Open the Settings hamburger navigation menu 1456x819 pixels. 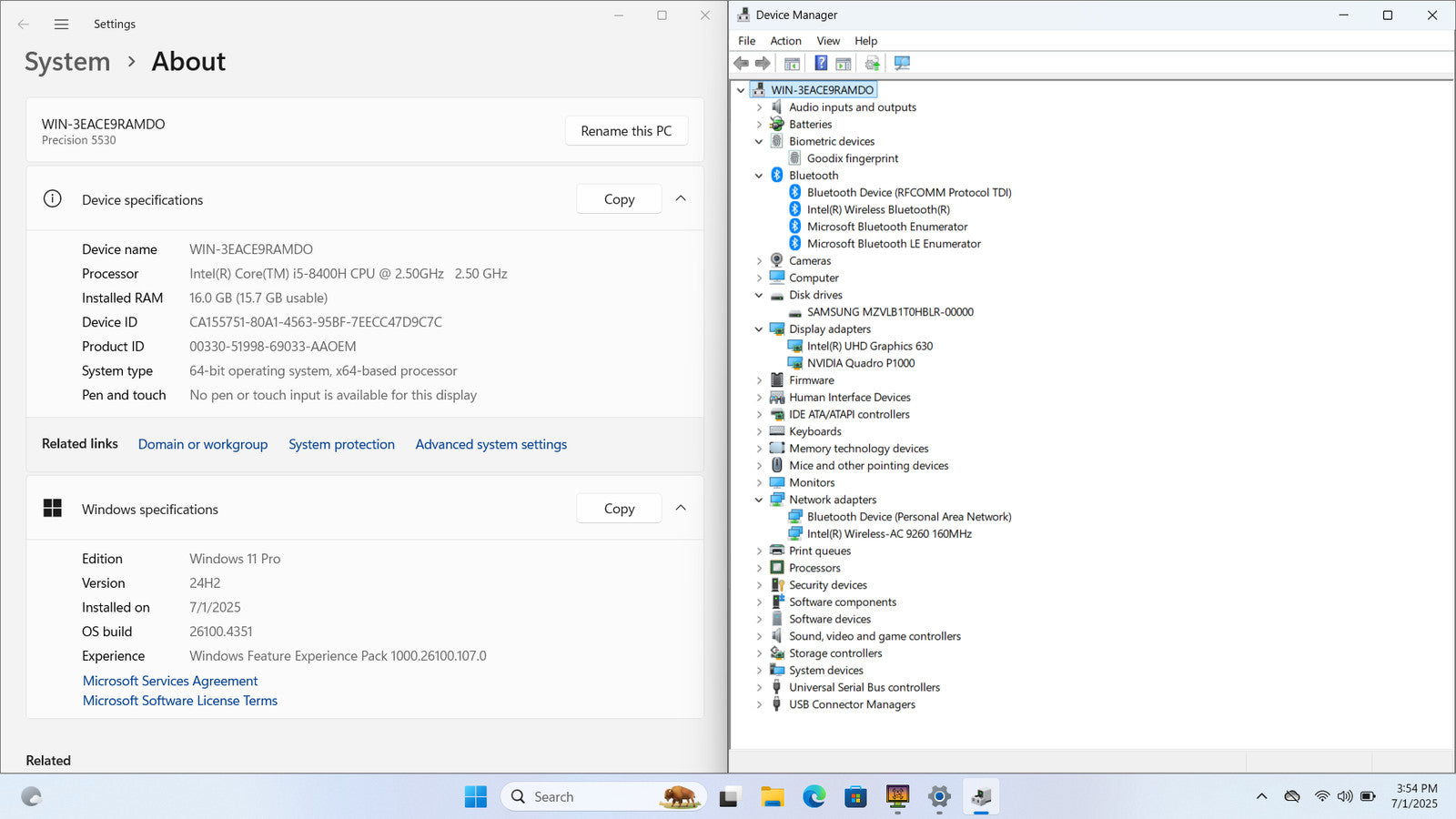(x=61, y=25)
